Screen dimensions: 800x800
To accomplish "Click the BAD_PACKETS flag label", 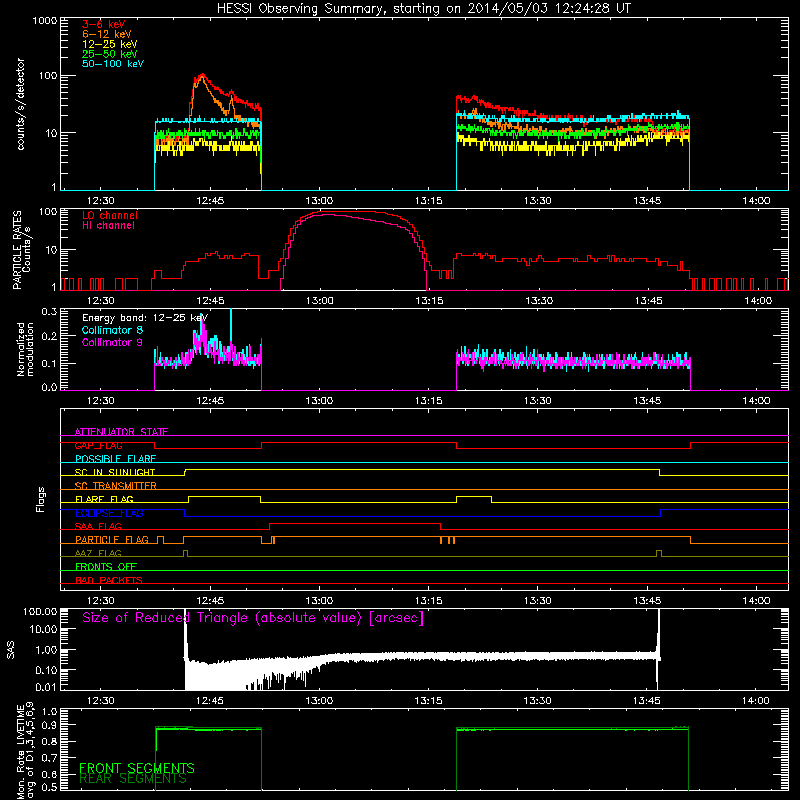I will (109, 580).
